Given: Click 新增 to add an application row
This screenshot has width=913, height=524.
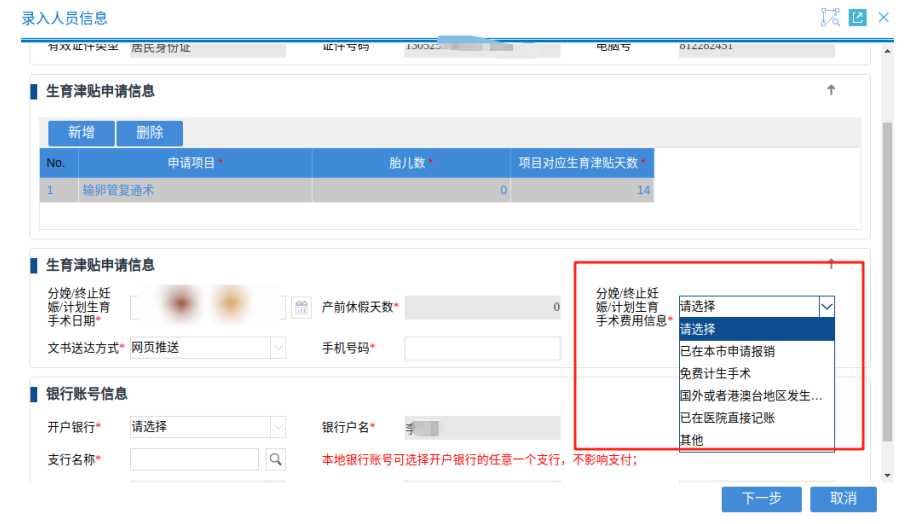Looking at the screenshot, I should (81, 133).
